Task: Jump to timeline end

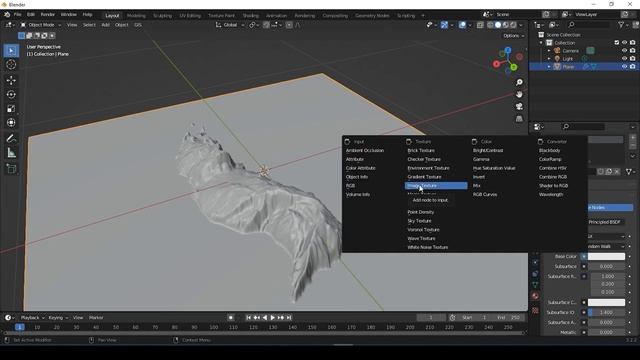Action: (x=289, y=318)
